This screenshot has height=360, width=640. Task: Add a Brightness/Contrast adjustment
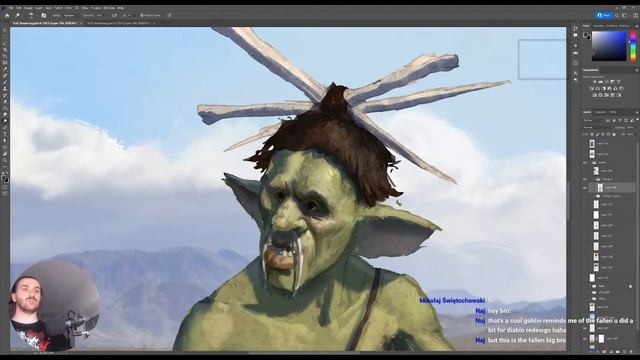pos(595,82)
